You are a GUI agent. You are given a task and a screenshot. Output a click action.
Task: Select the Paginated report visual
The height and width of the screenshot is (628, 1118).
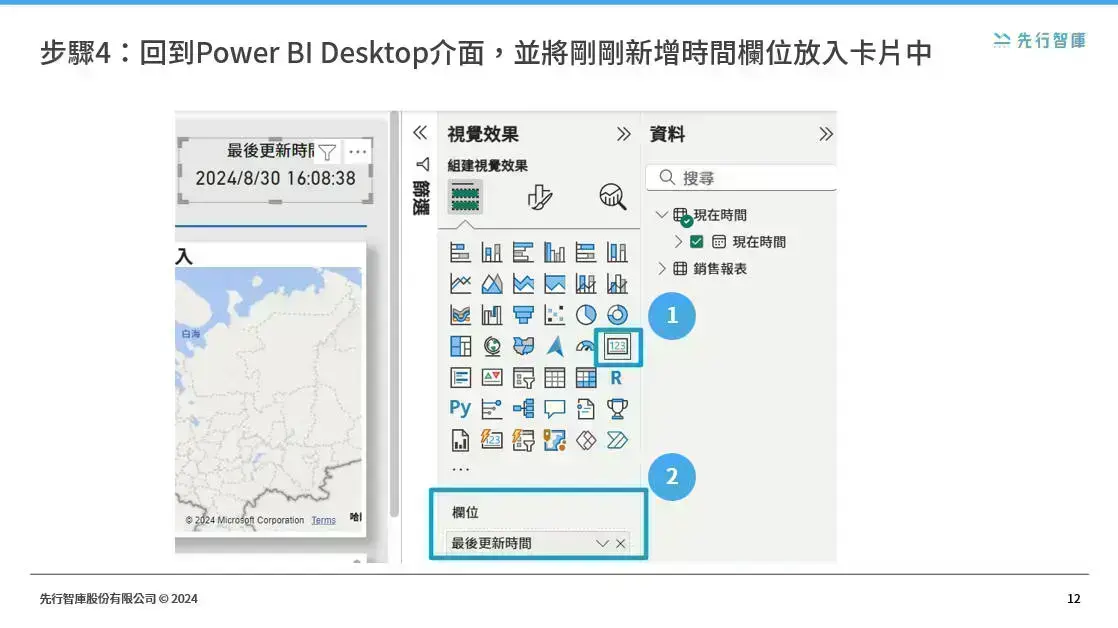(460, 441)
